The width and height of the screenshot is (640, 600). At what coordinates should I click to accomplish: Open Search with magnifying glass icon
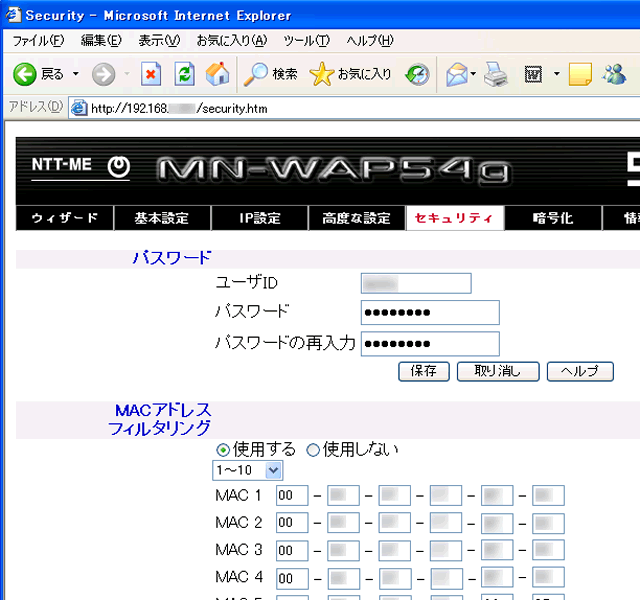(x=256, y=74)
